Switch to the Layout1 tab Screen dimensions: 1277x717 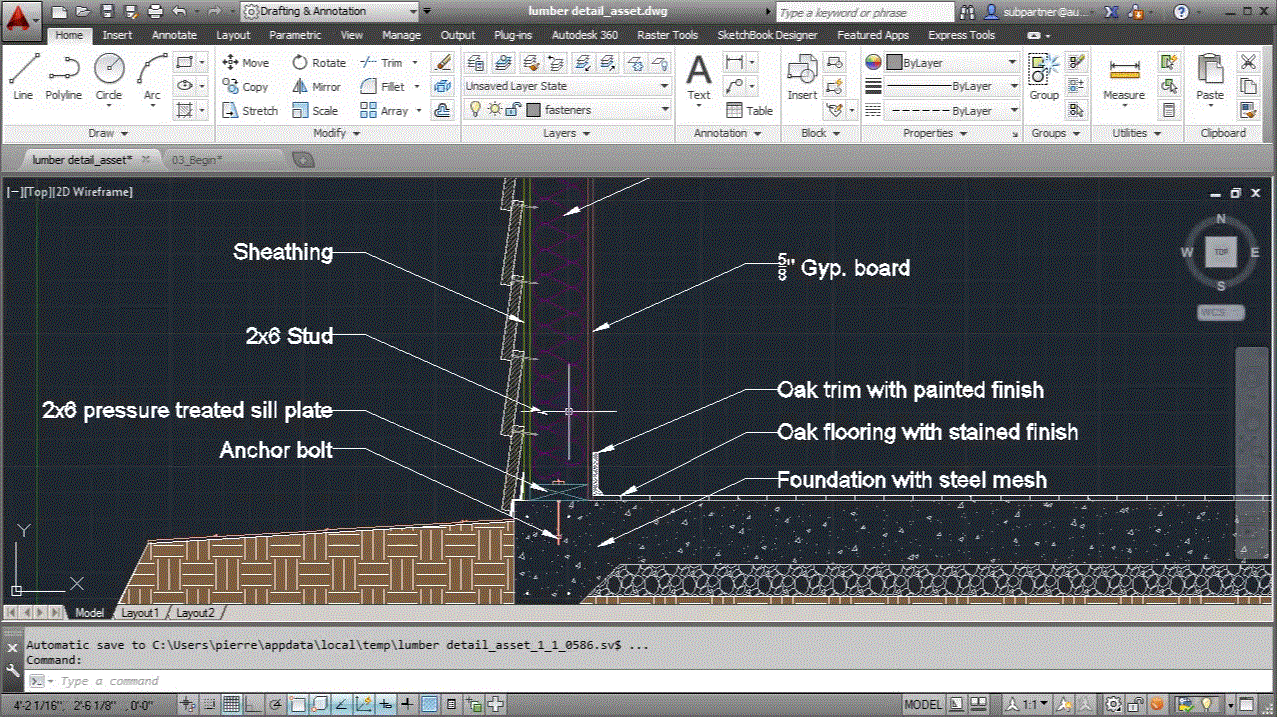140,613
